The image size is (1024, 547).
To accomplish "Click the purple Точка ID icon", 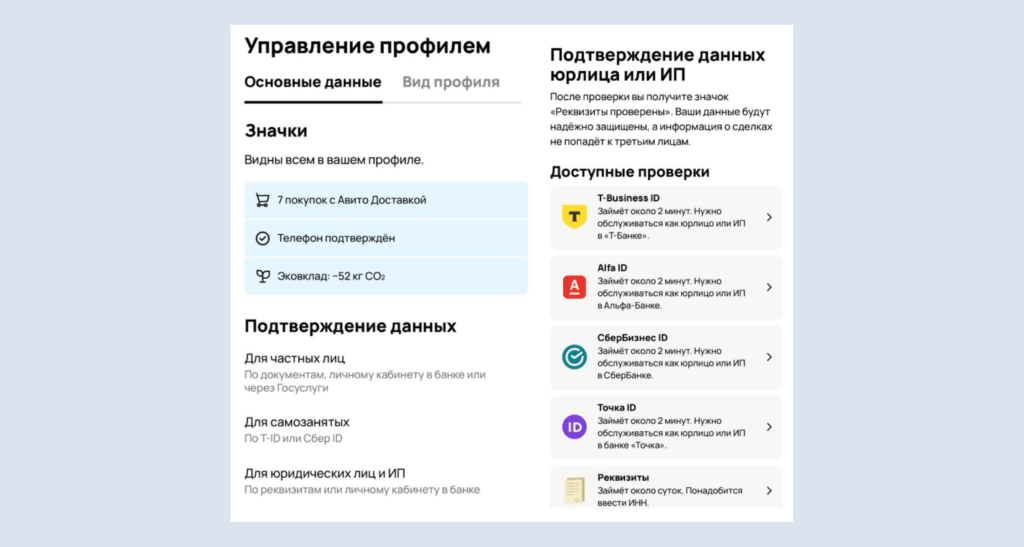I will pos(574,427).
